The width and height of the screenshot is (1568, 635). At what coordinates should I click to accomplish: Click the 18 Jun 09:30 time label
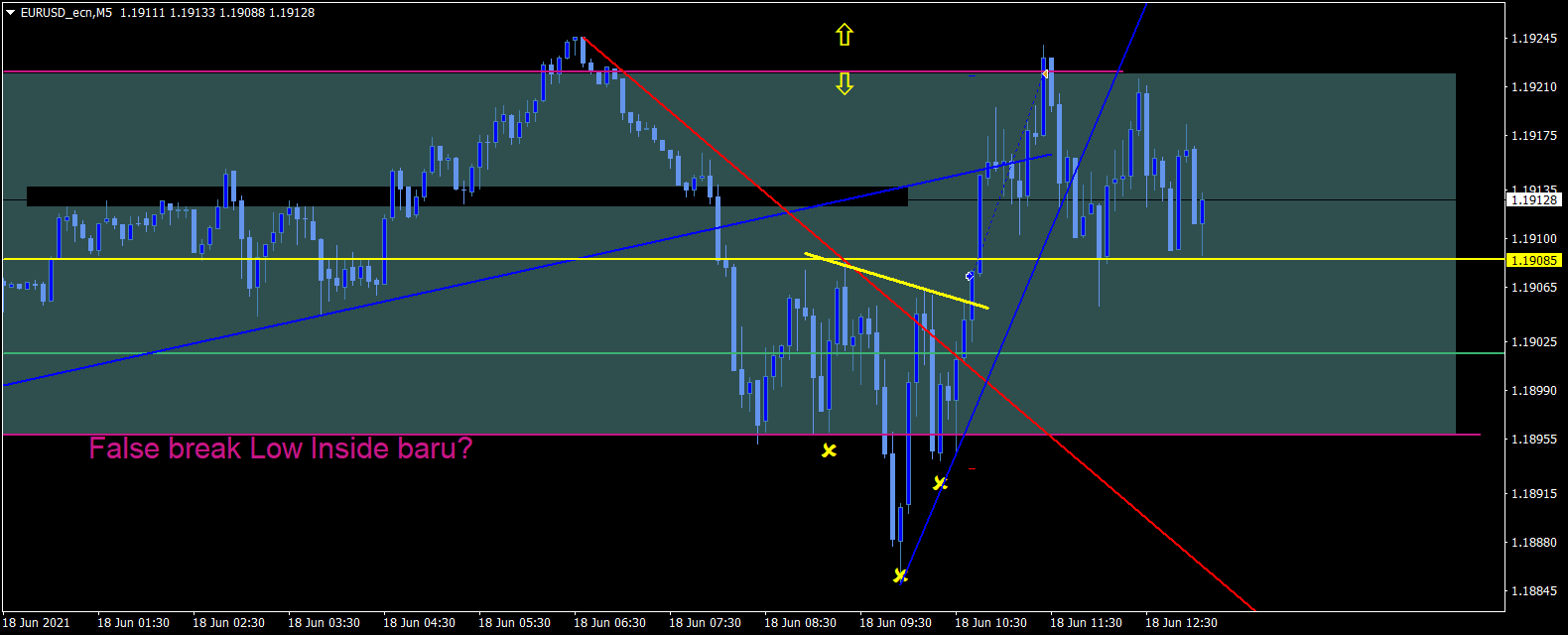pos(895,623)
